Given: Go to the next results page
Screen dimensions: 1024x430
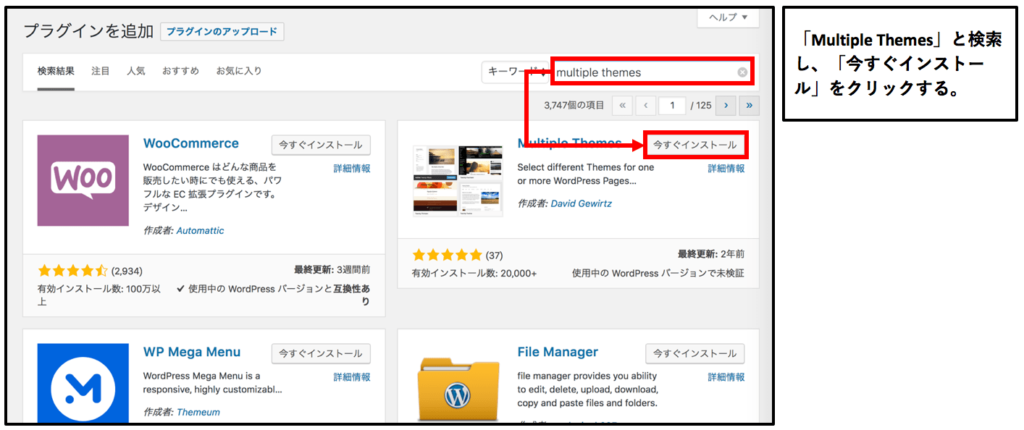Looking at the screenshot, I should [x=726, y=105].
